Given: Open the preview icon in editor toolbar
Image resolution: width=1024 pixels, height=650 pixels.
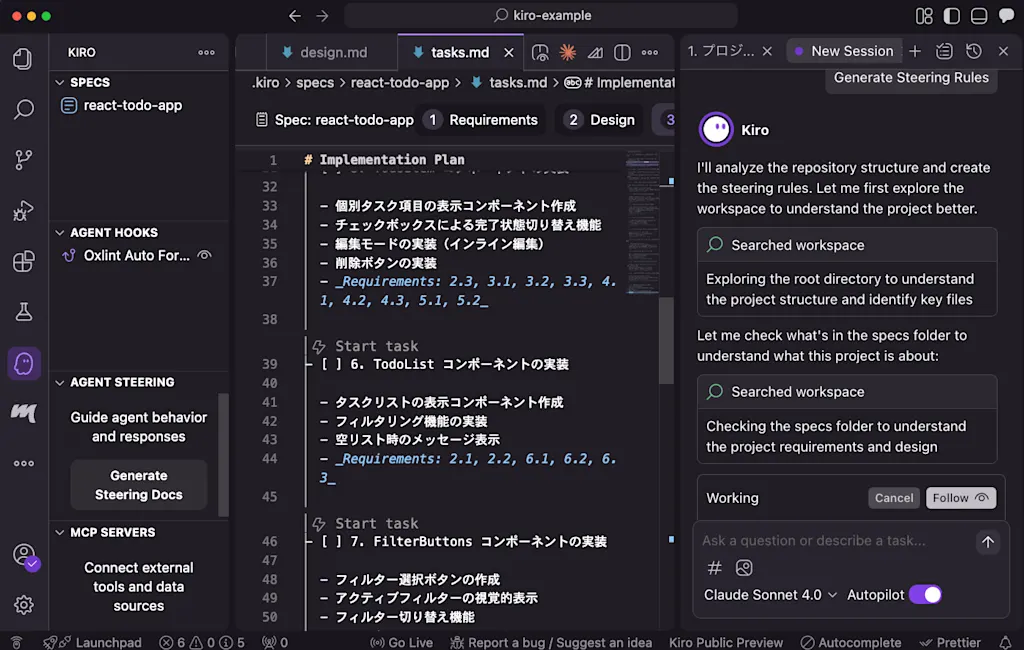Looking at the screenshot, I should [x=540, y=52].
